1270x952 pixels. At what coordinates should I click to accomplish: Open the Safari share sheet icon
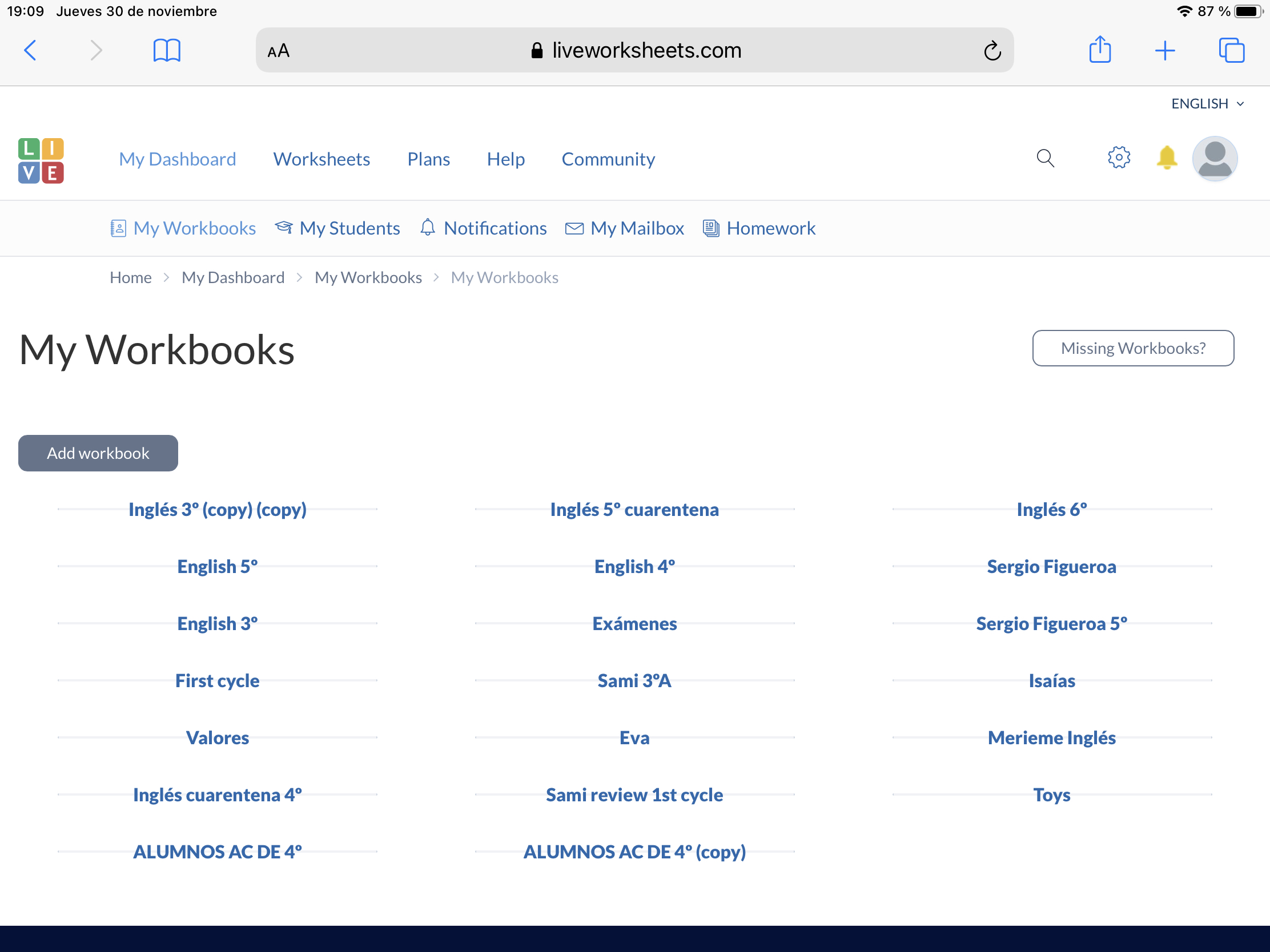pyautogui.click(x=1099, y=50)
